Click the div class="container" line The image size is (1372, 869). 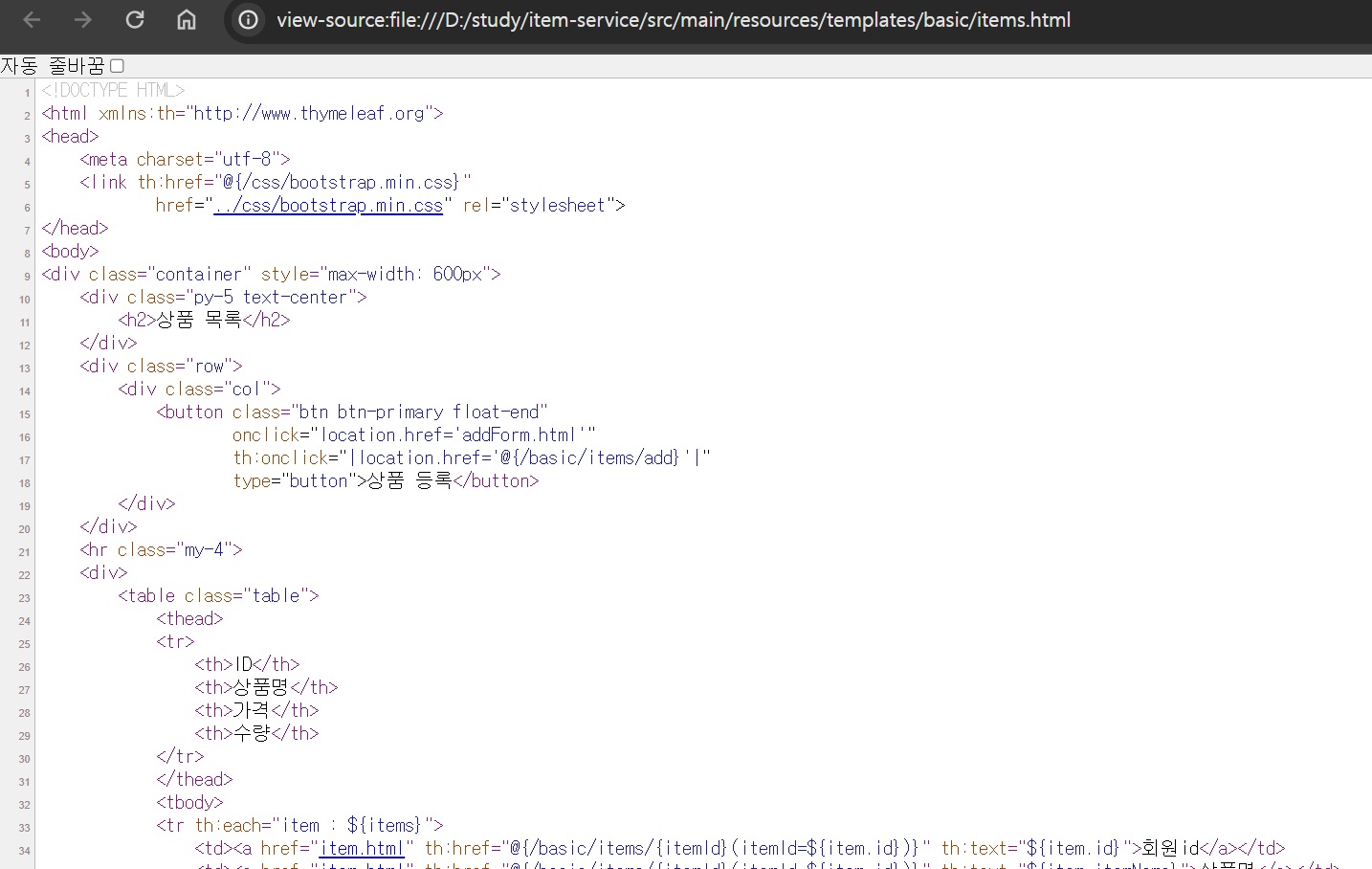point(271,275)
